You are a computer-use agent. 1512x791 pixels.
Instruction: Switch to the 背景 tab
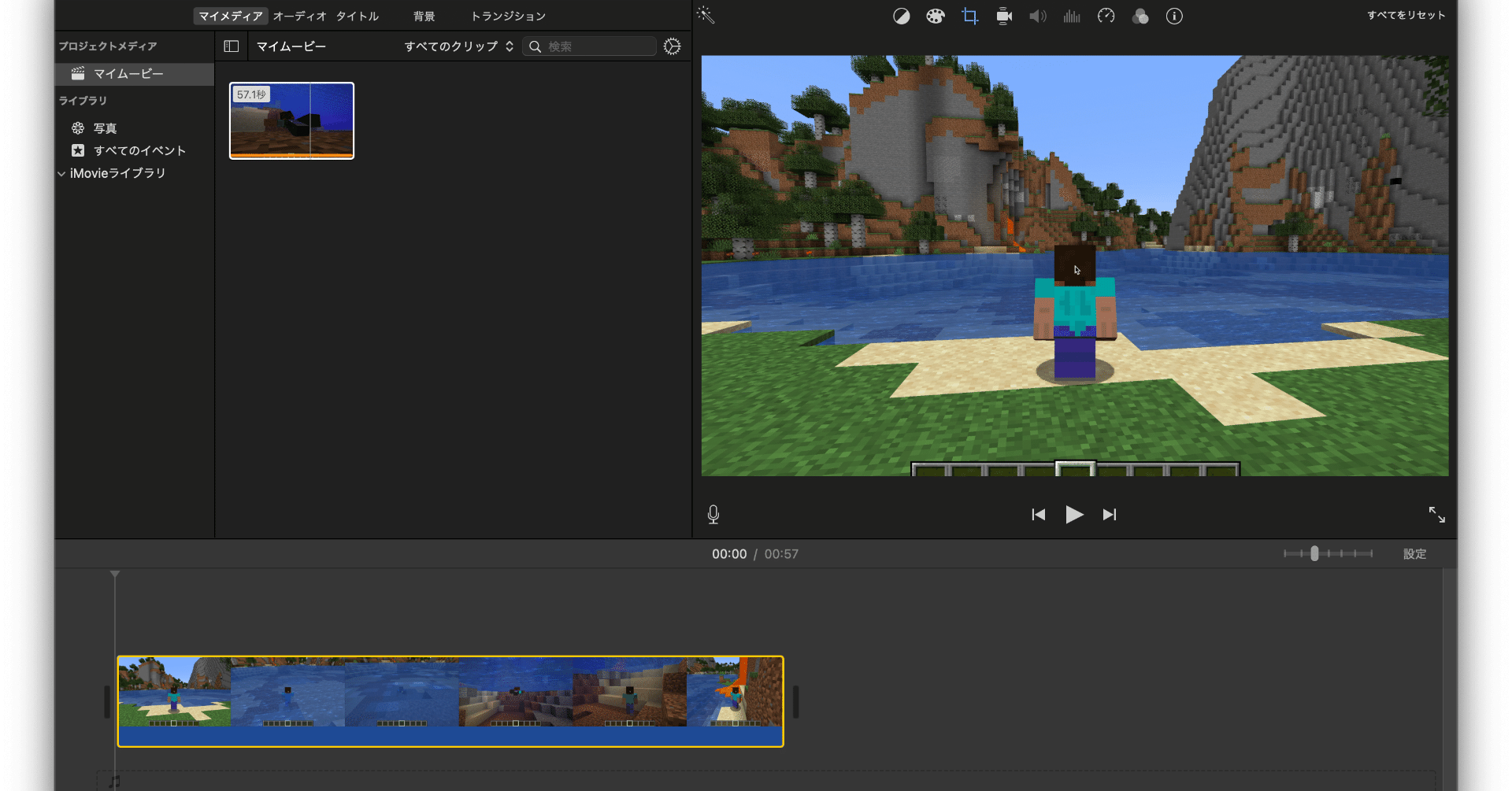click(x=424, y=16)
